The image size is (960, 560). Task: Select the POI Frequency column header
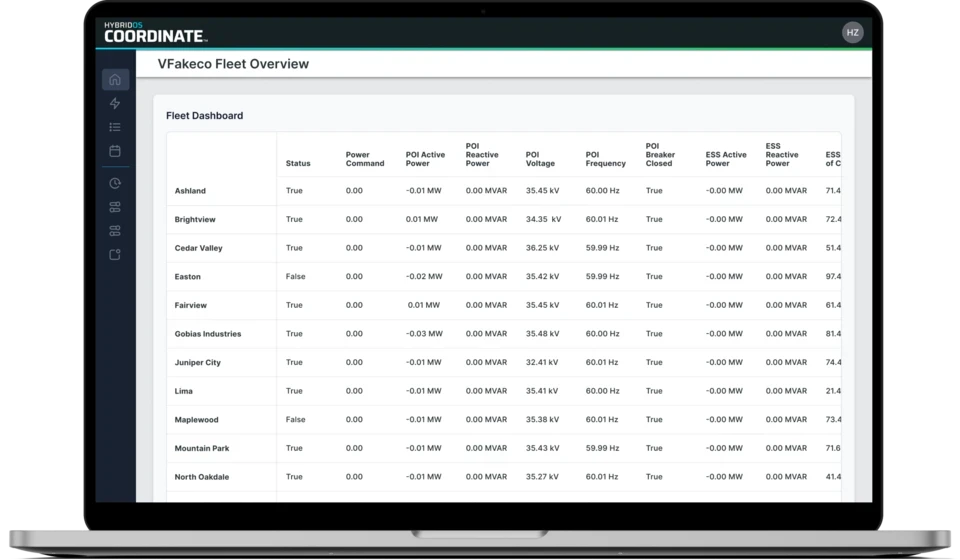605,159
